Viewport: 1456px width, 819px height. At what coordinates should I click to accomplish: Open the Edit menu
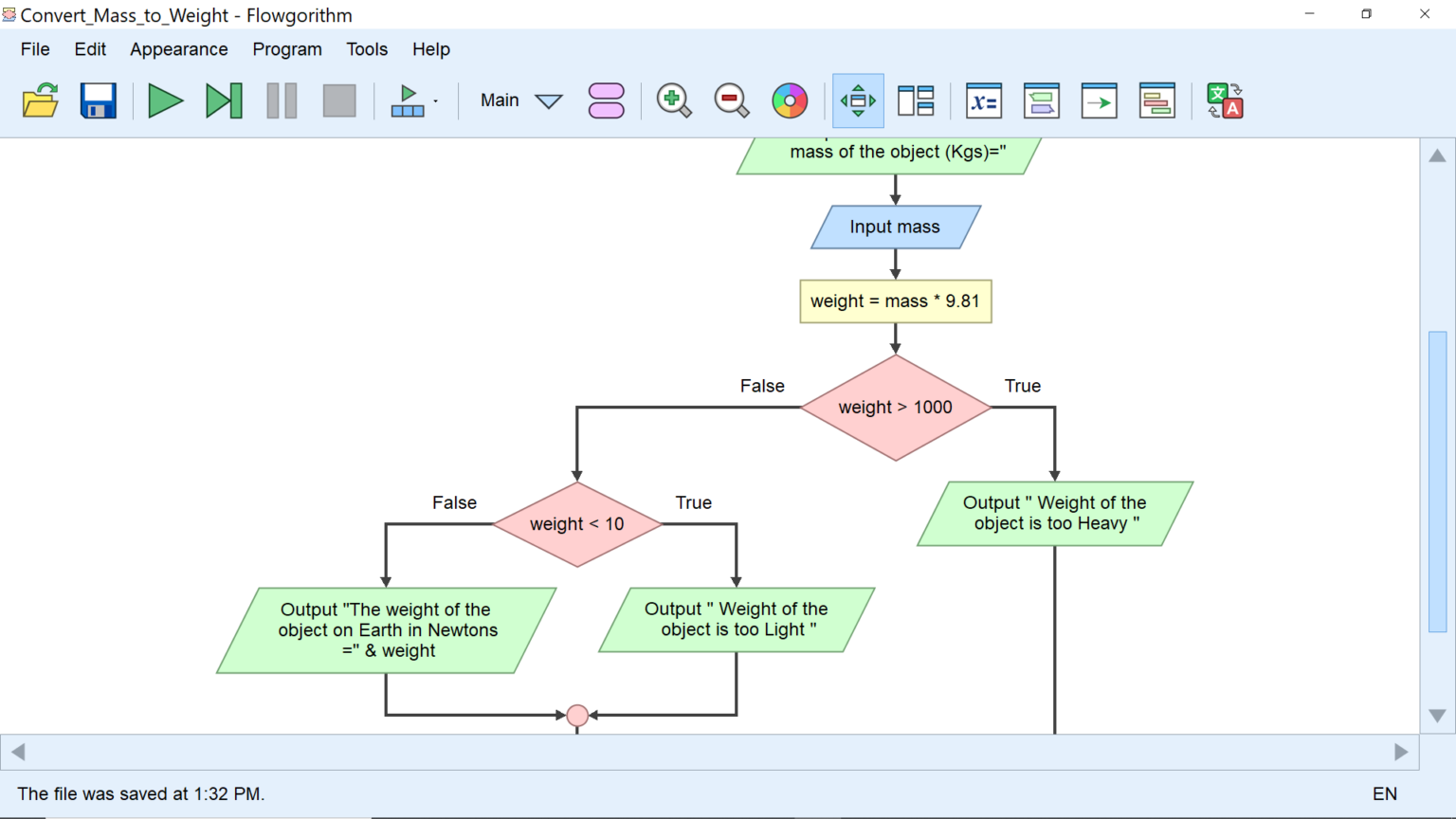pyautogui.click(x=90, y=49)
